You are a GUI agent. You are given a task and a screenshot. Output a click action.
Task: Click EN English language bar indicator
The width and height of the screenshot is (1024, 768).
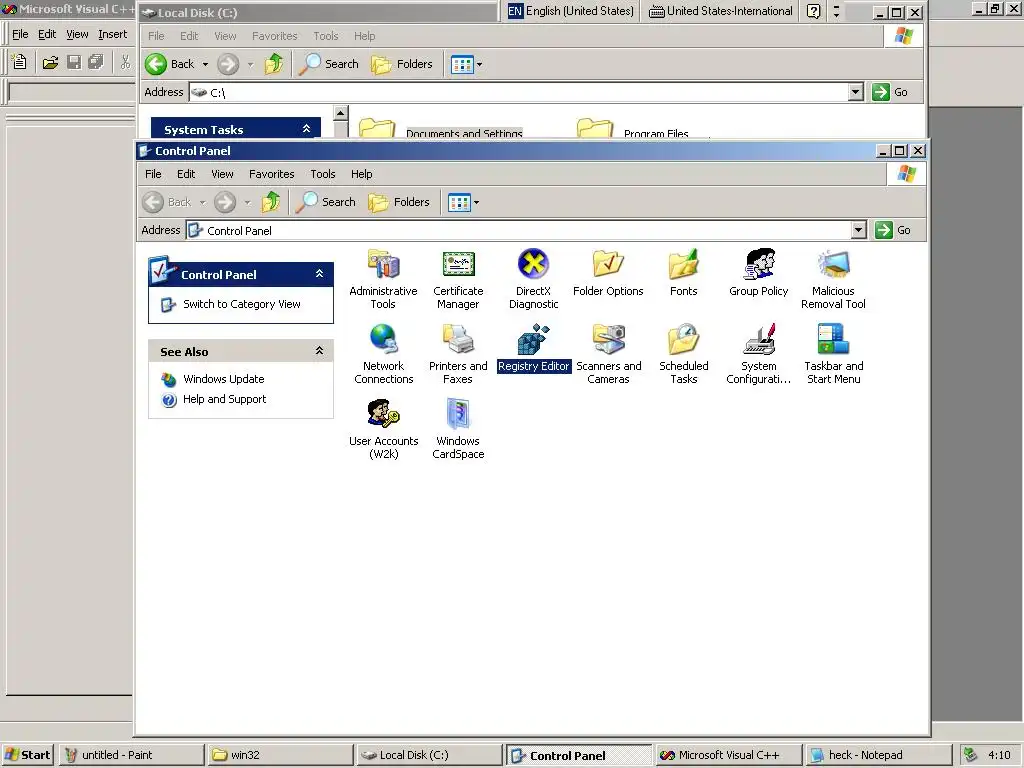point(571,11)
